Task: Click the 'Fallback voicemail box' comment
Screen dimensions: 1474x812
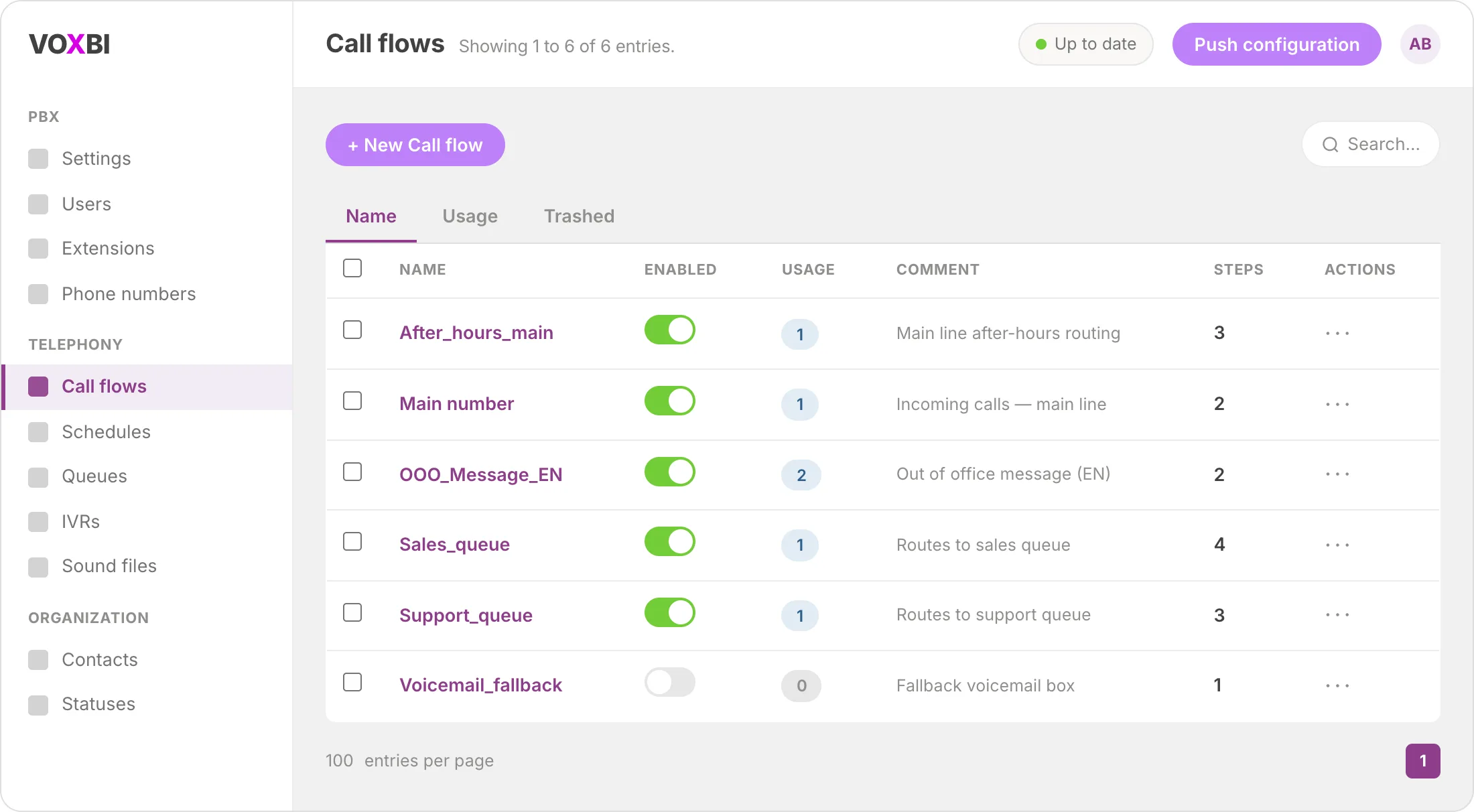Action: pyautogui.click(x=985, y=685)
